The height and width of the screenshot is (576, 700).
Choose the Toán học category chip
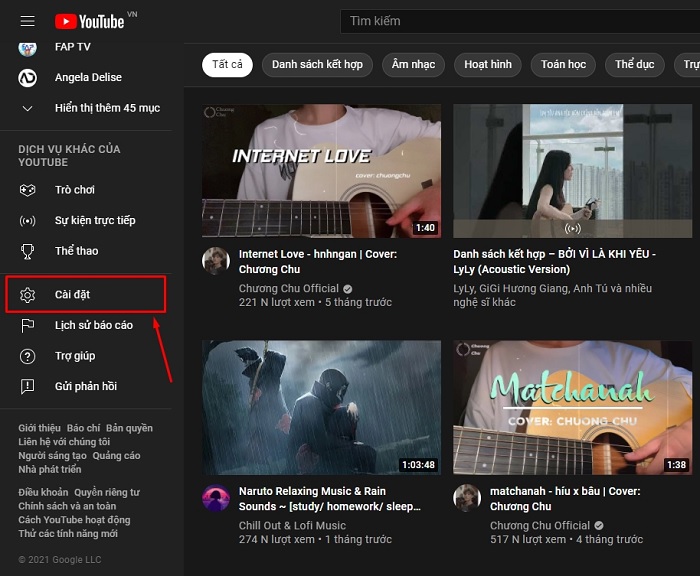pyautogui.click(x=563, y=65)
